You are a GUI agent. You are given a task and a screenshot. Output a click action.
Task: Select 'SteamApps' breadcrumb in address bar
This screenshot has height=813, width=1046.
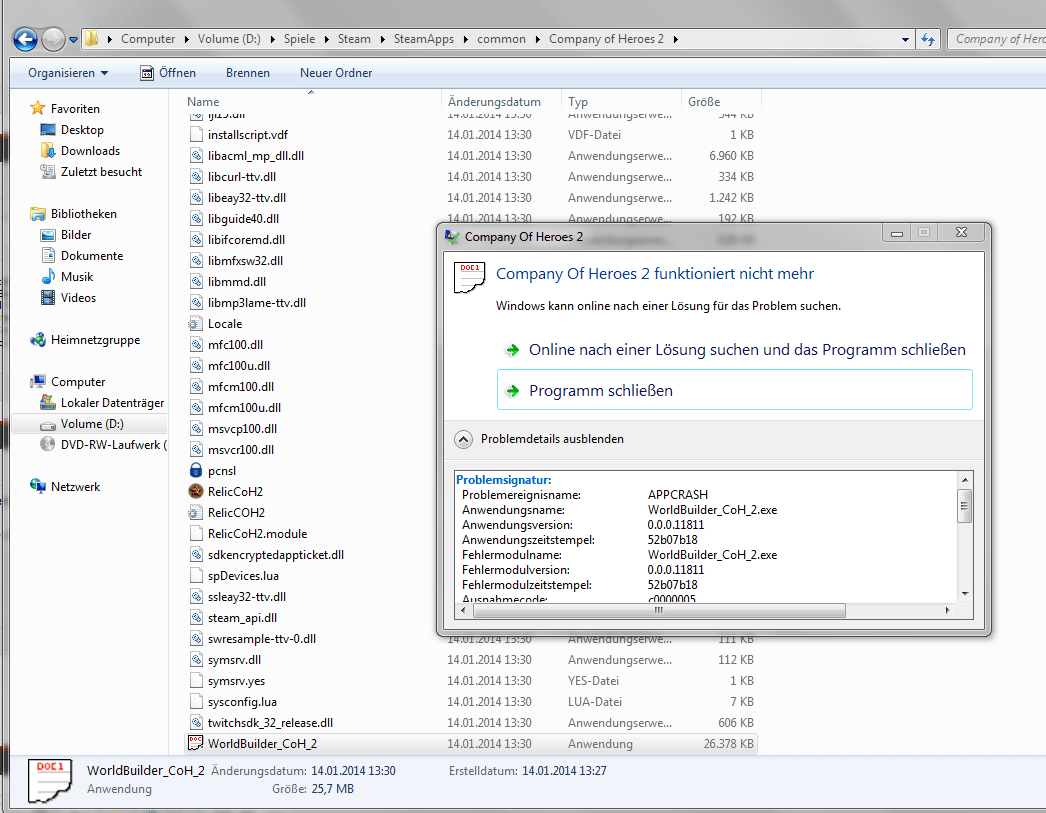pos(424,39)
